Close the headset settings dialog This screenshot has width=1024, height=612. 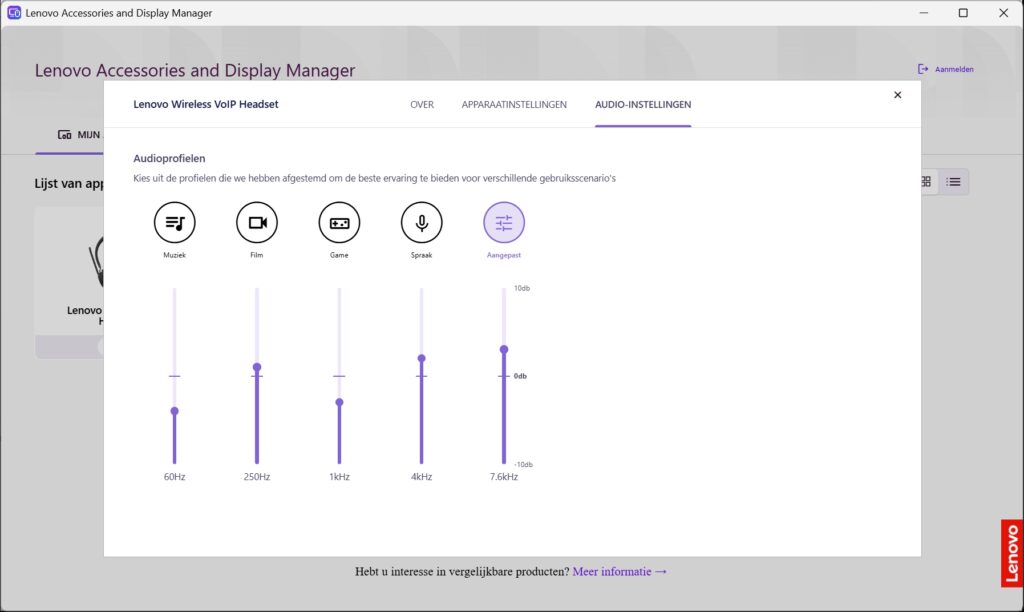point(897,95)
